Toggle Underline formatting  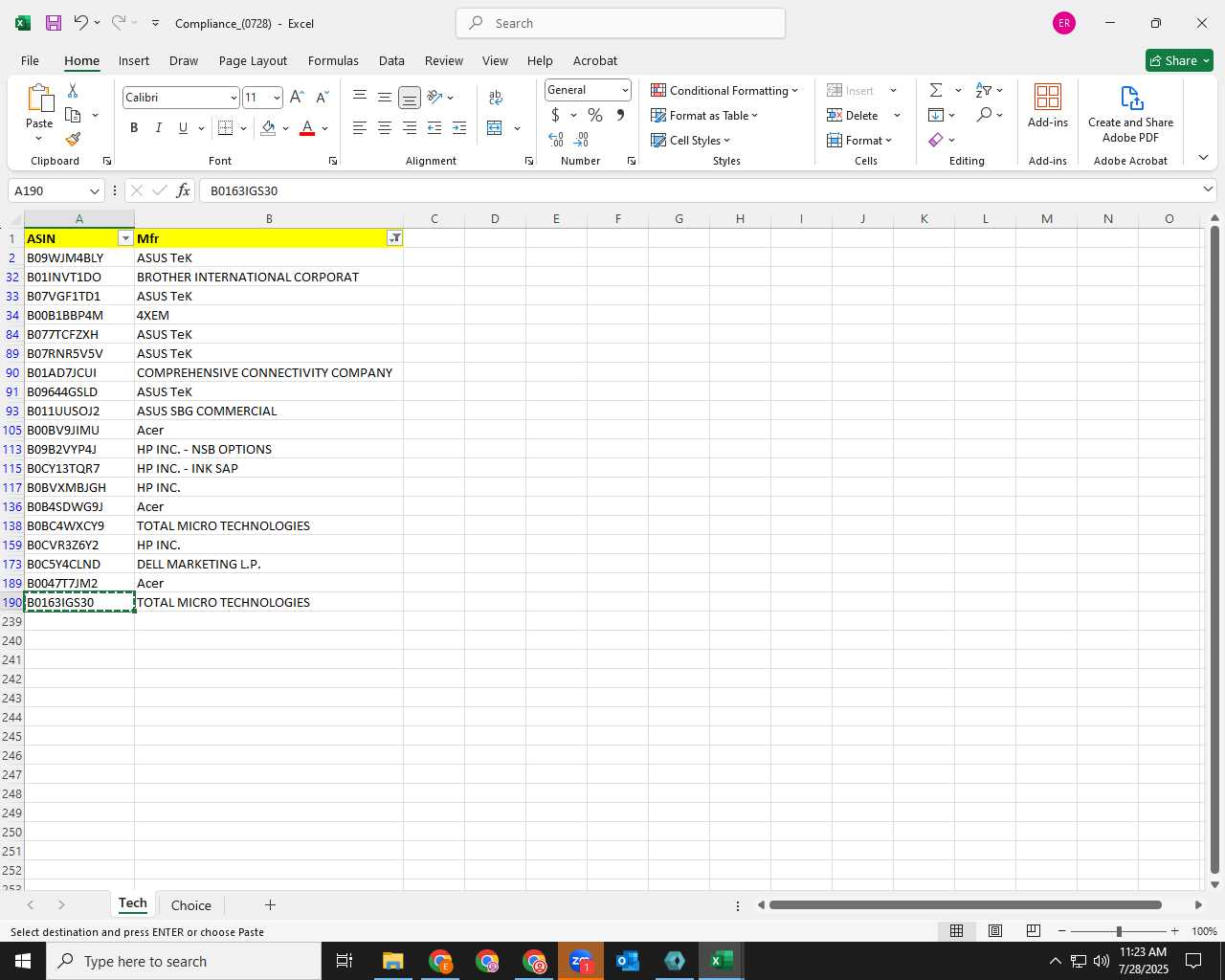(x=183, y=127)
